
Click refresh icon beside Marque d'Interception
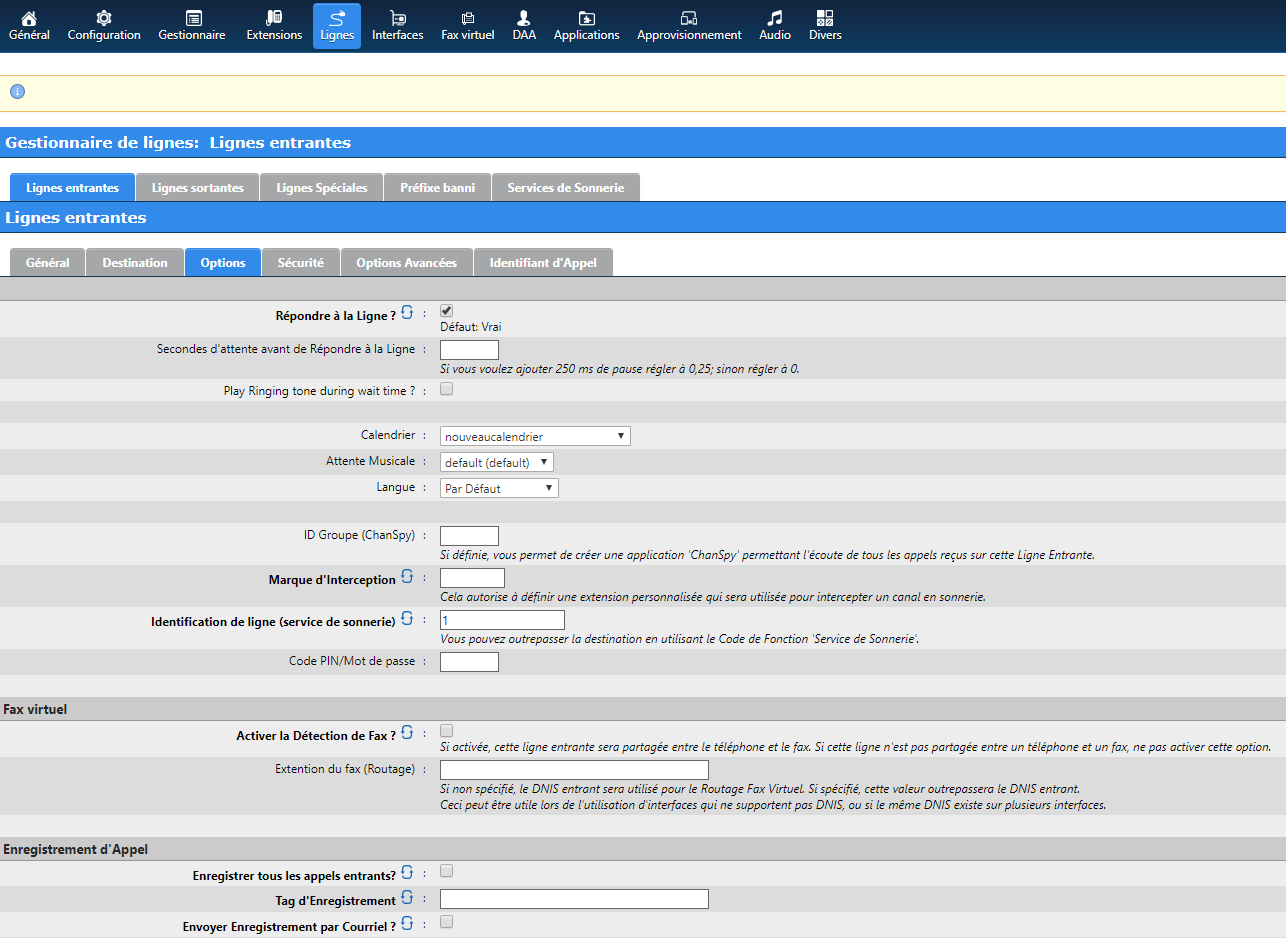pos(407,577)
